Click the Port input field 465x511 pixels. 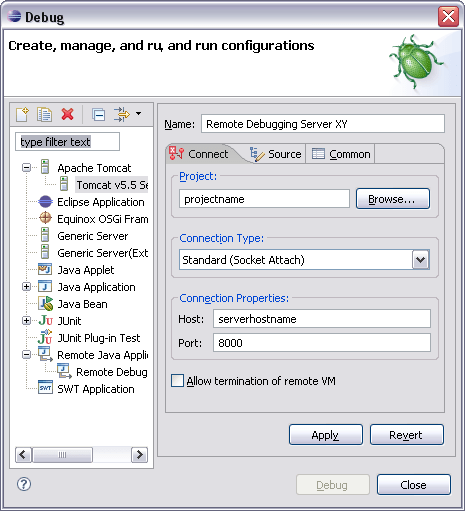click(x=322, y=342)
